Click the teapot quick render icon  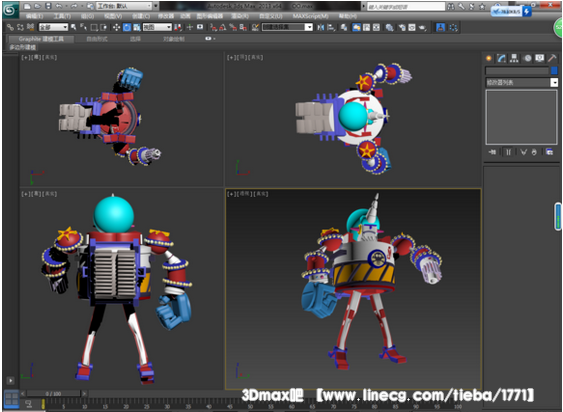[423, 27]
